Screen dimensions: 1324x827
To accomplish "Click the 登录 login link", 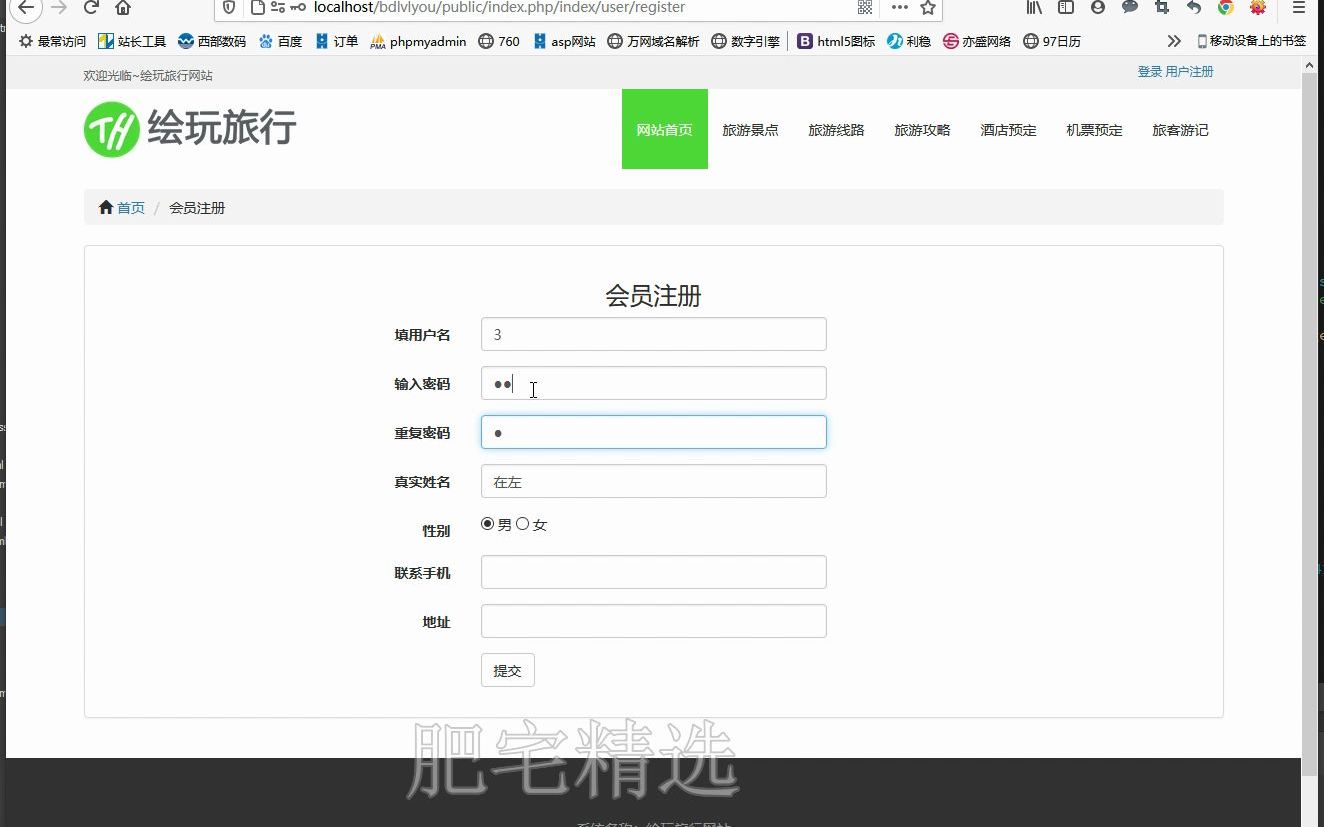I will click(1149, 72).
